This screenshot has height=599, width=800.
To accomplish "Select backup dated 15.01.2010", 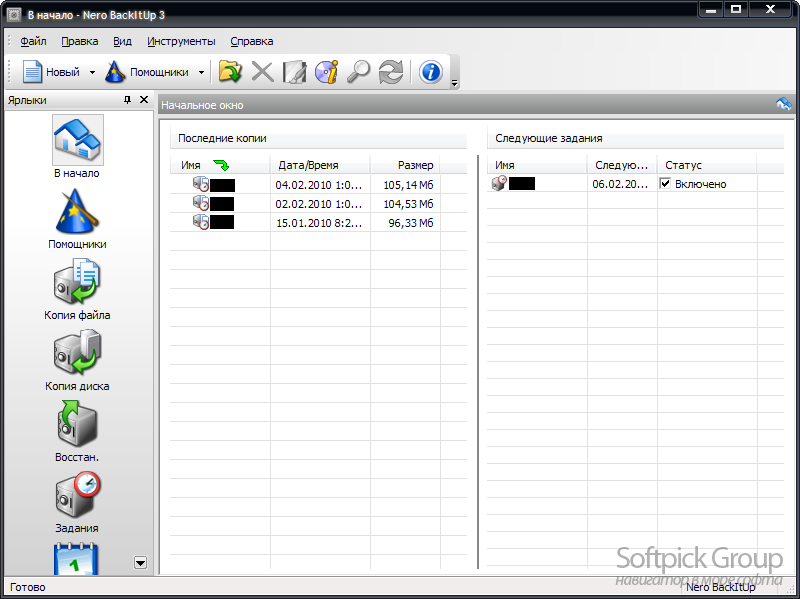I will coord(318,222).
